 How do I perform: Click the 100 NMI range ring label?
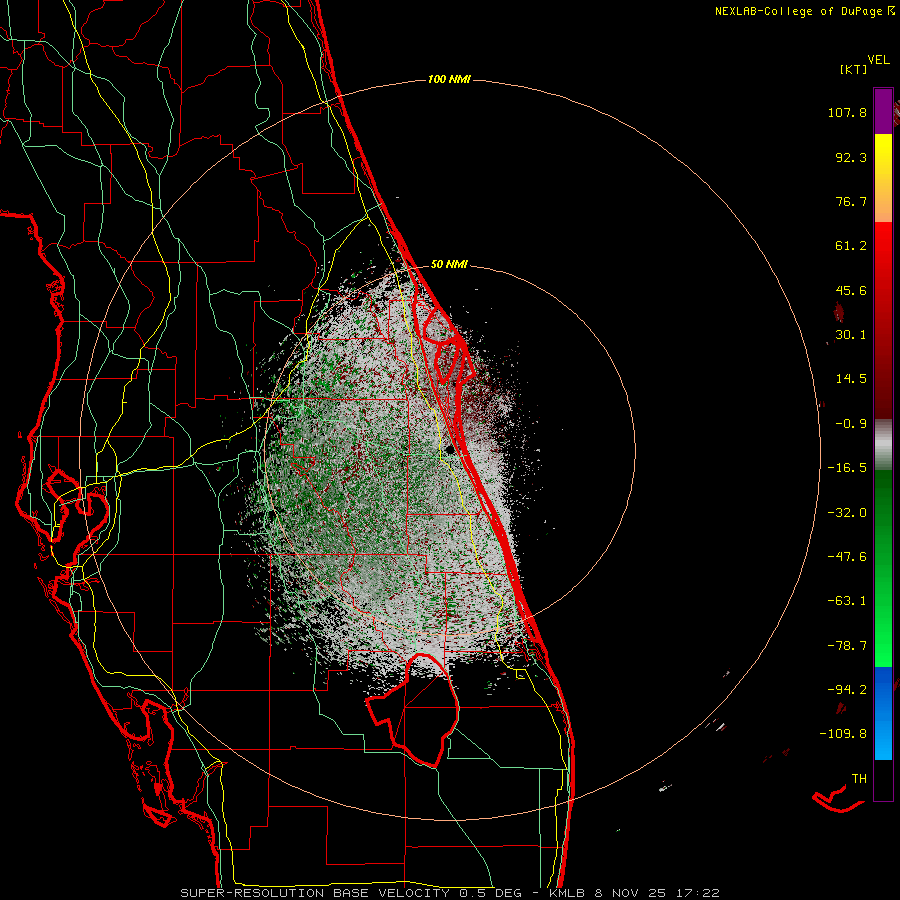tap(449, 79)
